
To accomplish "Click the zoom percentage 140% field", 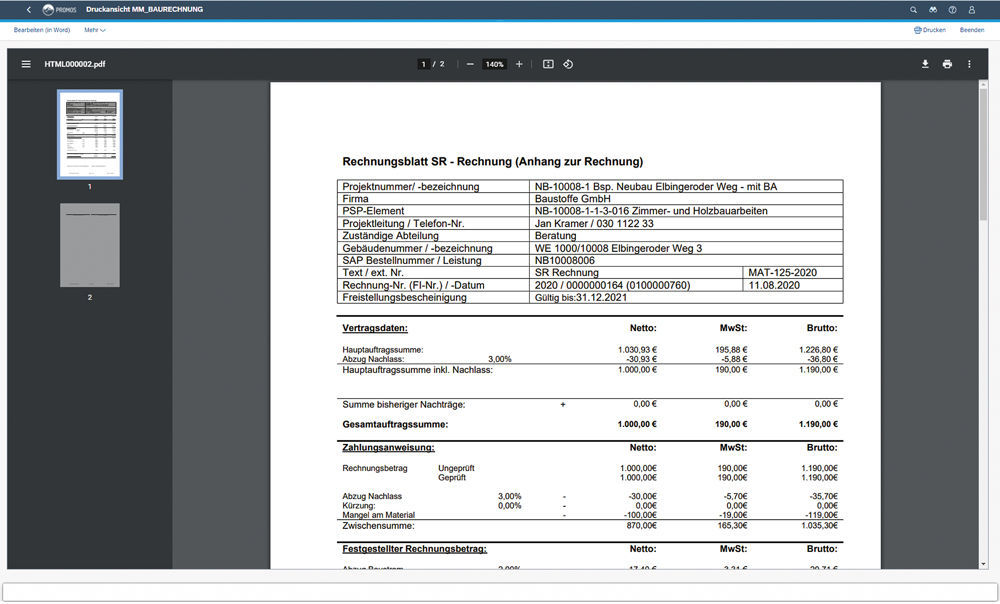I will pos(494,64).
